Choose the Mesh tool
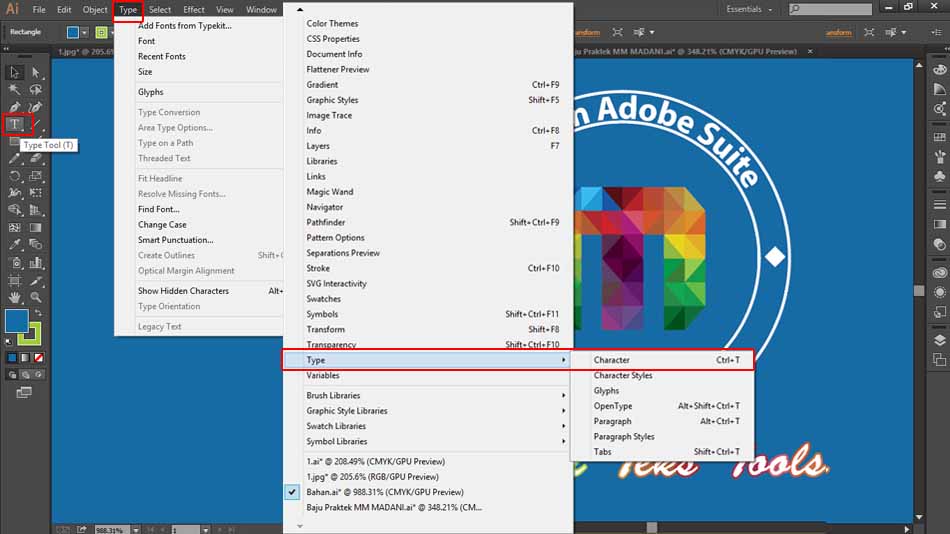 tap(15, 228)
